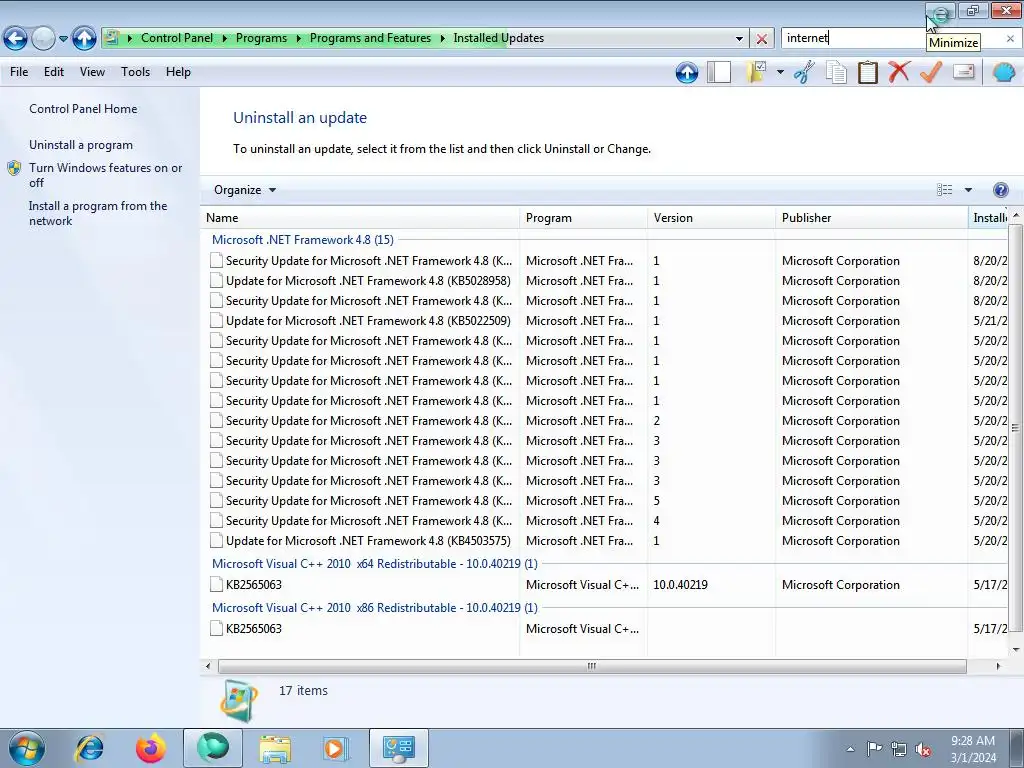Screen dimensions: 1024x768
Task: Select Update for .NET Framework 4.8 (KB4503575)
Action: click(x=368, y=541)
